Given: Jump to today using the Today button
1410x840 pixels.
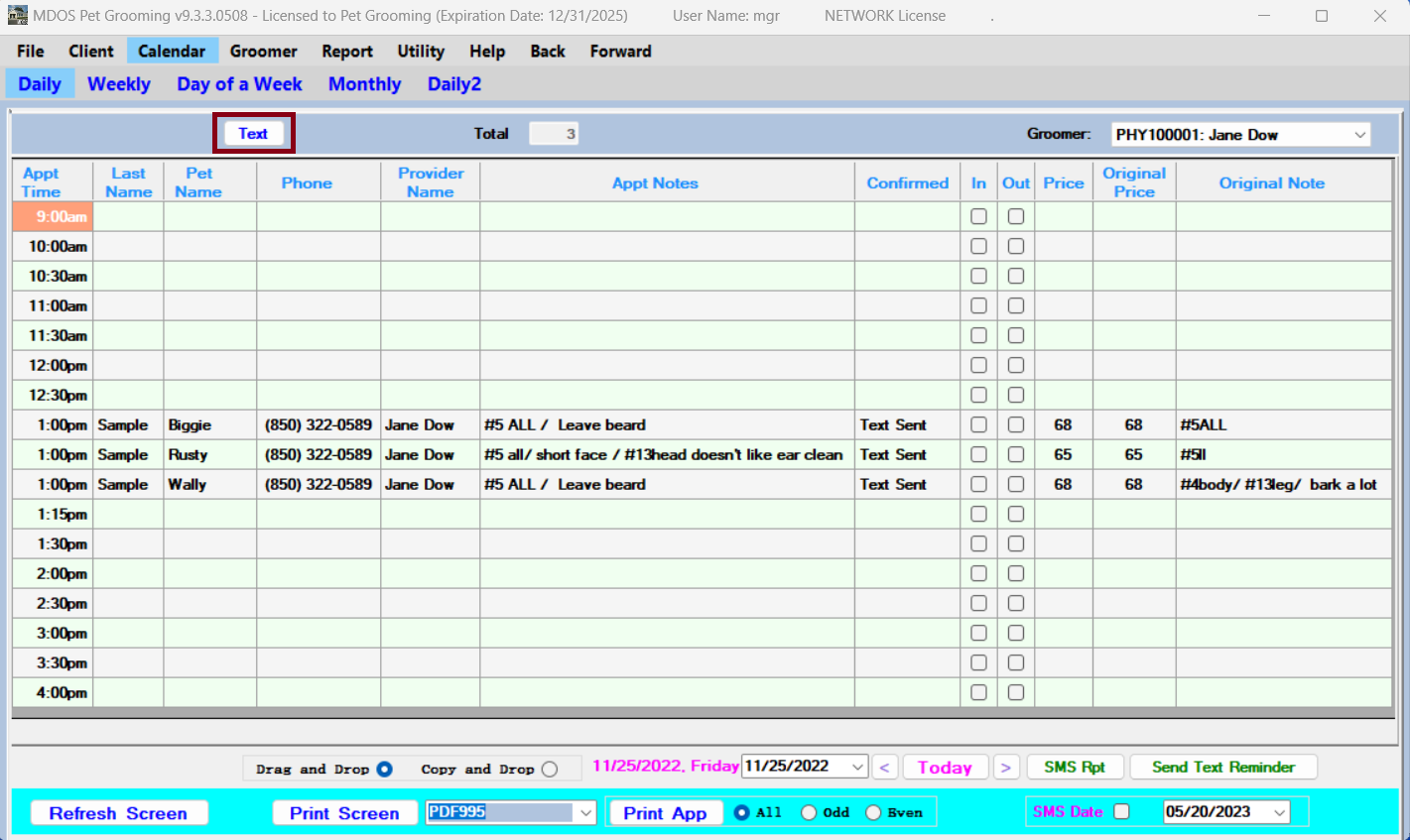Looking at the screenshot, I should tap(945, 767).
